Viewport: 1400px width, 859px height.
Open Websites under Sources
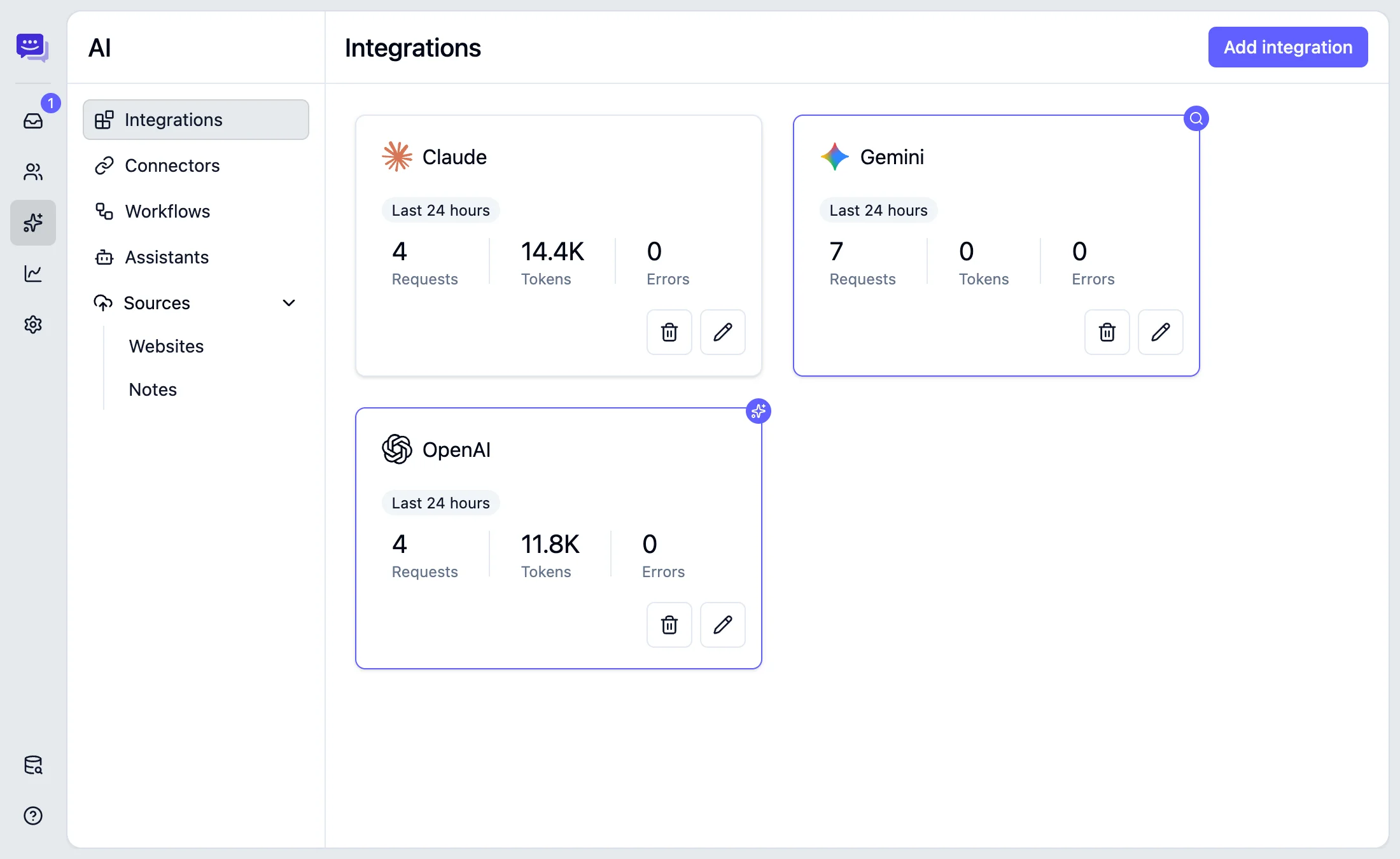(166, 346)
